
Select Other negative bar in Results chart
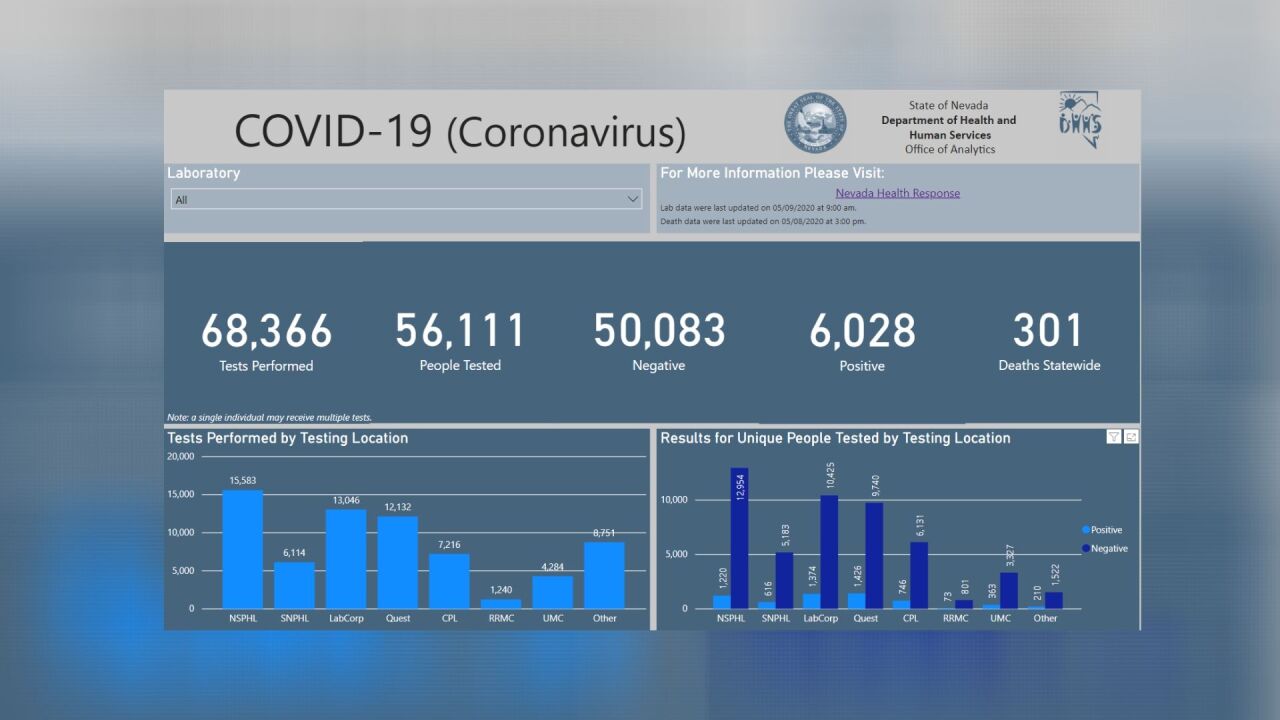[1054, 600]
